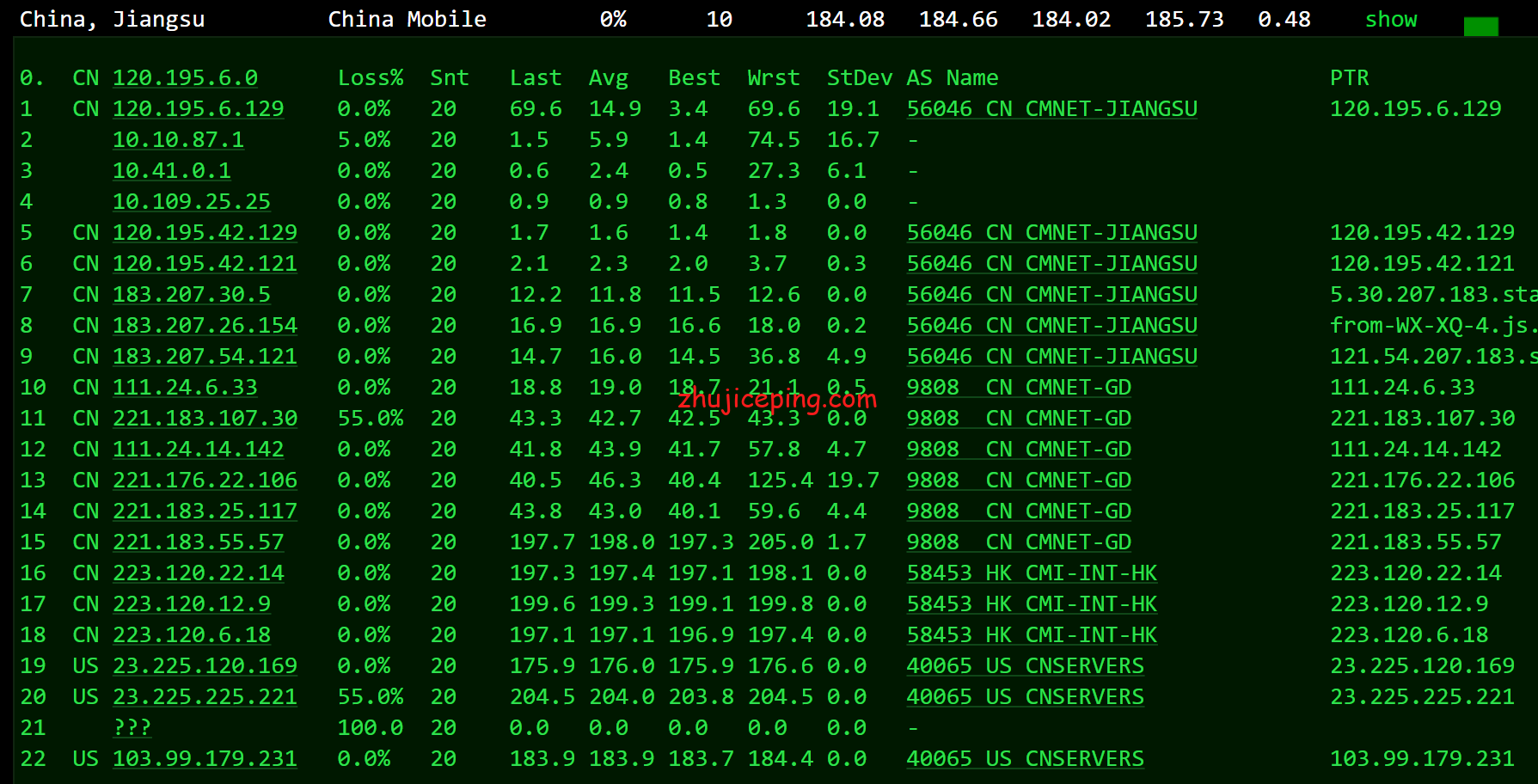Select the 5.0% loss value on hop 2
Viewport: 1538px width, 784px height.
[364, 139]
